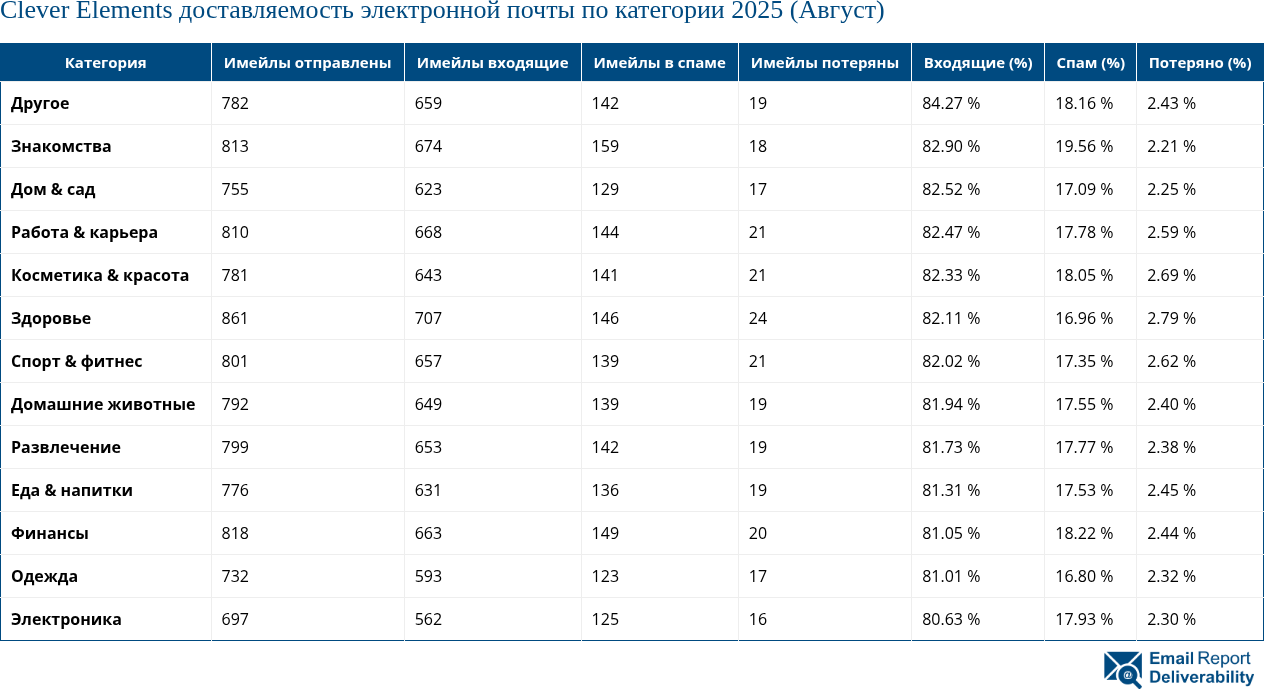The image size is (1264, 689).
Task: Click the Email Report Deliverability envelope icon
Action: click(x=1122, y=669)
